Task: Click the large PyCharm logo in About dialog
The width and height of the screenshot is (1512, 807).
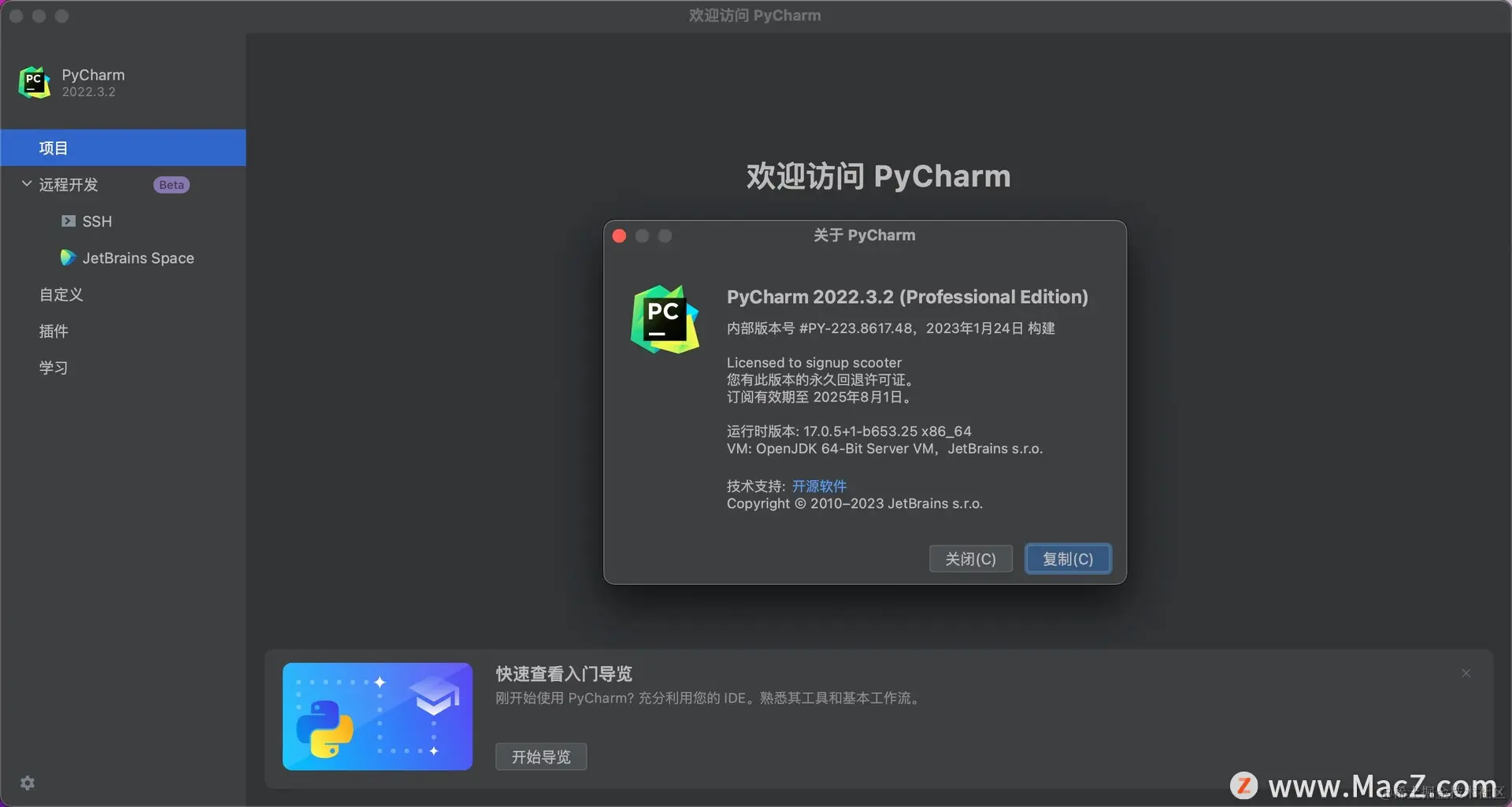Action: (x=665, y=320)
